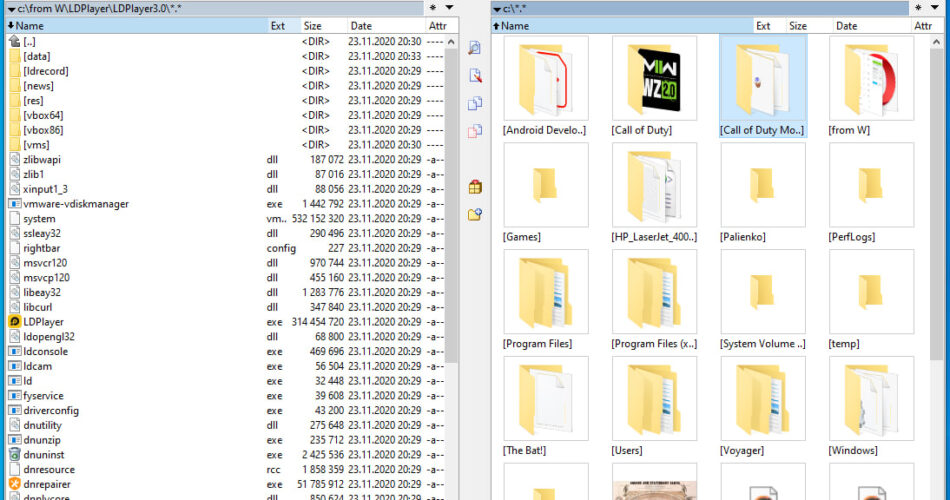Open right panel directory history dropdown arrow
Viewport: 950px width, 500px height.
[x=935, y=8]
